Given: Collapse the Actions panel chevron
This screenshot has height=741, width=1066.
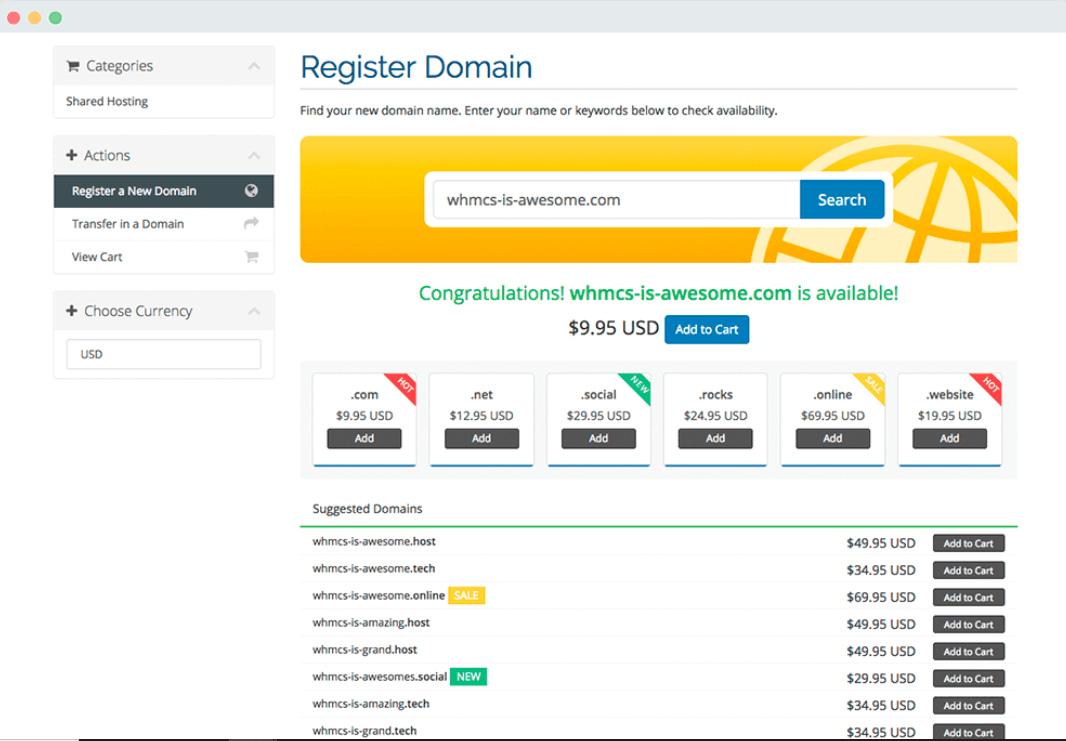Looking at the screenshot, I should 254,156.
